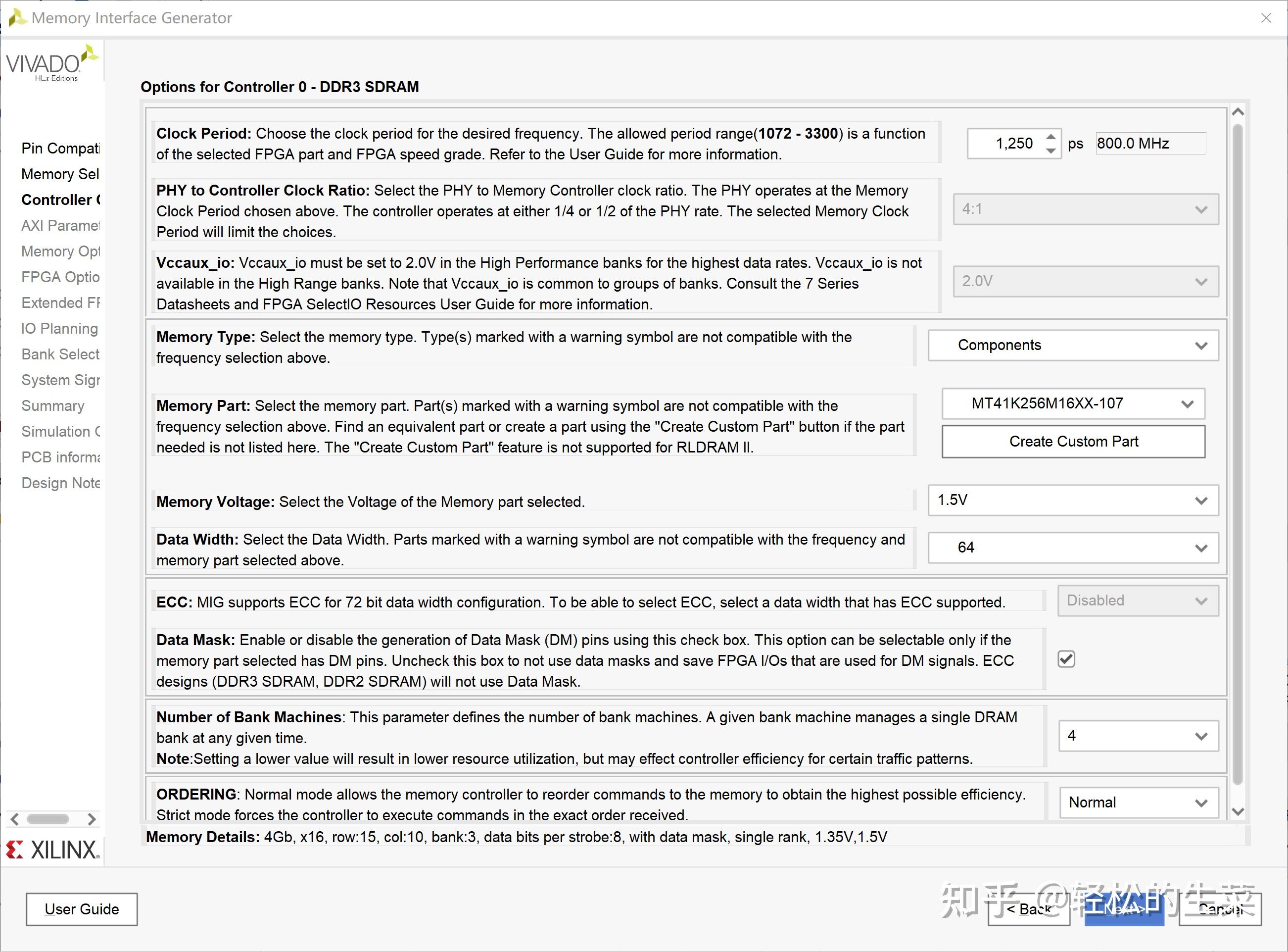This screenshot has width=1288, height=952.
Task: Select the Memory Options step in sidebar
Action: pyautogui.click(x=60, y=251)
